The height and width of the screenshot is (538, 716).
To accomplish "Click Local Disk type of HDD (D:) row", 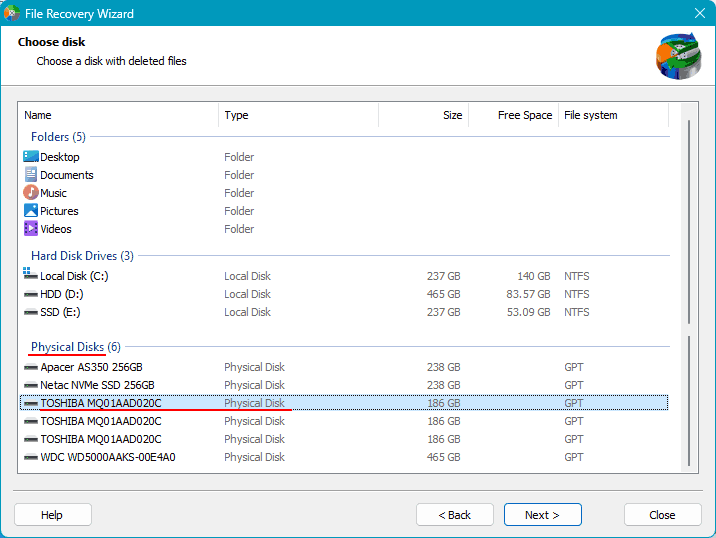I will (247, 294).
